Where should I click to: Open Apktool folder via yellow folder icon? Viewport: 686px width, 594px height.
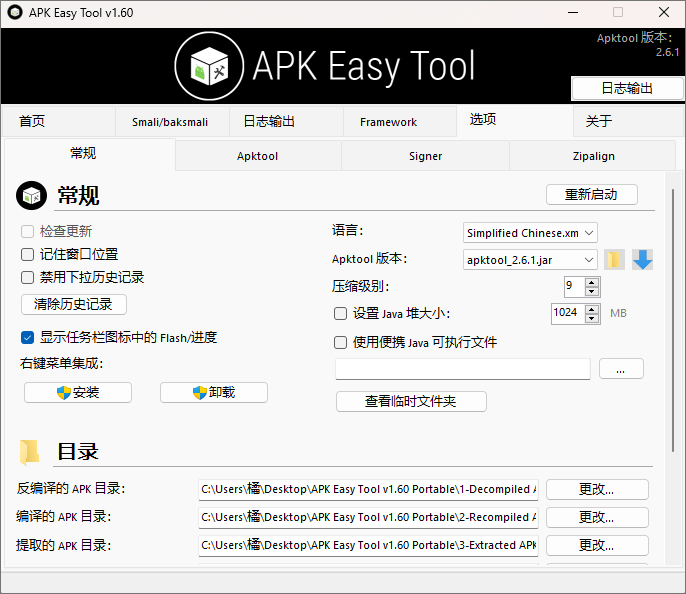(x=614, y=260)
